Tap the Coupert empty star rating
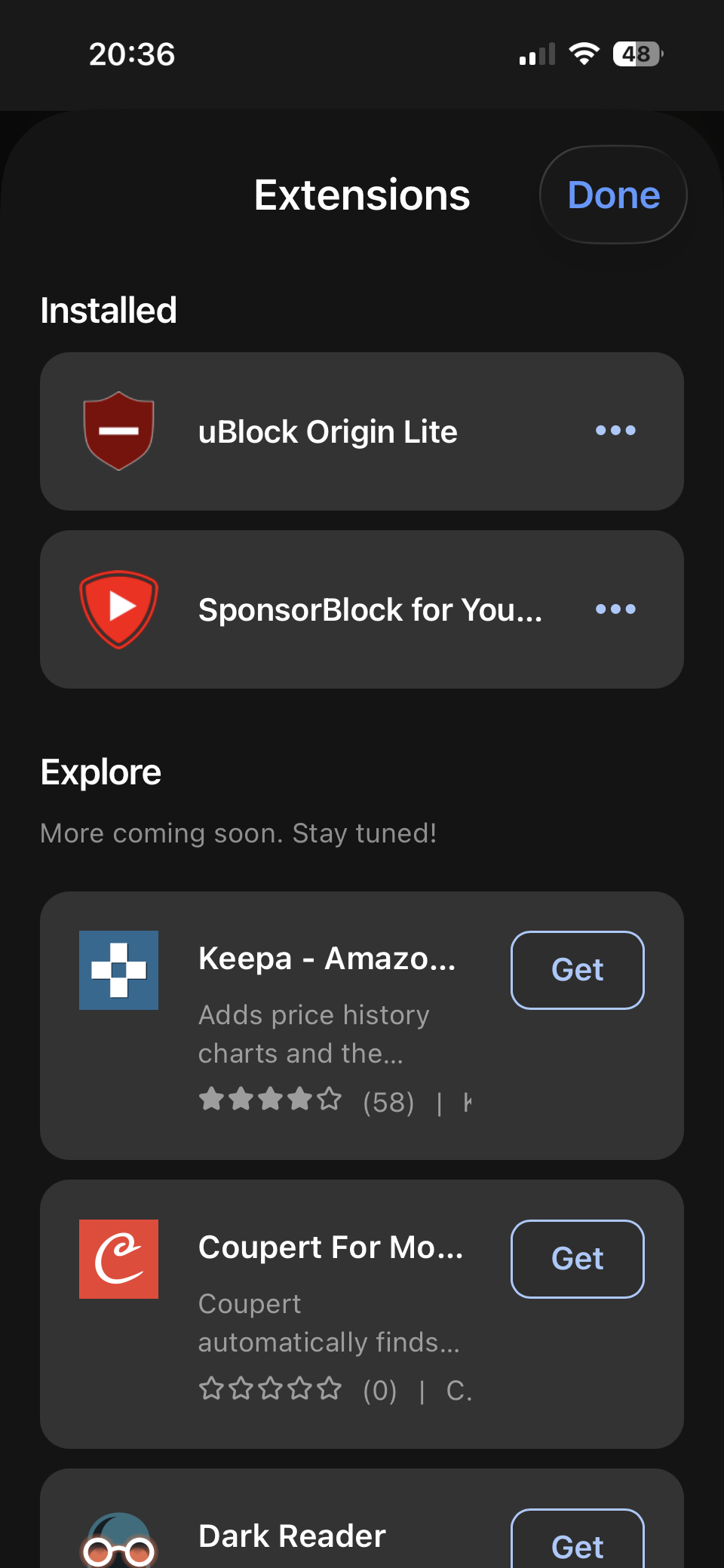Image resolution: width=724 pixels, height=1568 pixels. coord(270,1388)
